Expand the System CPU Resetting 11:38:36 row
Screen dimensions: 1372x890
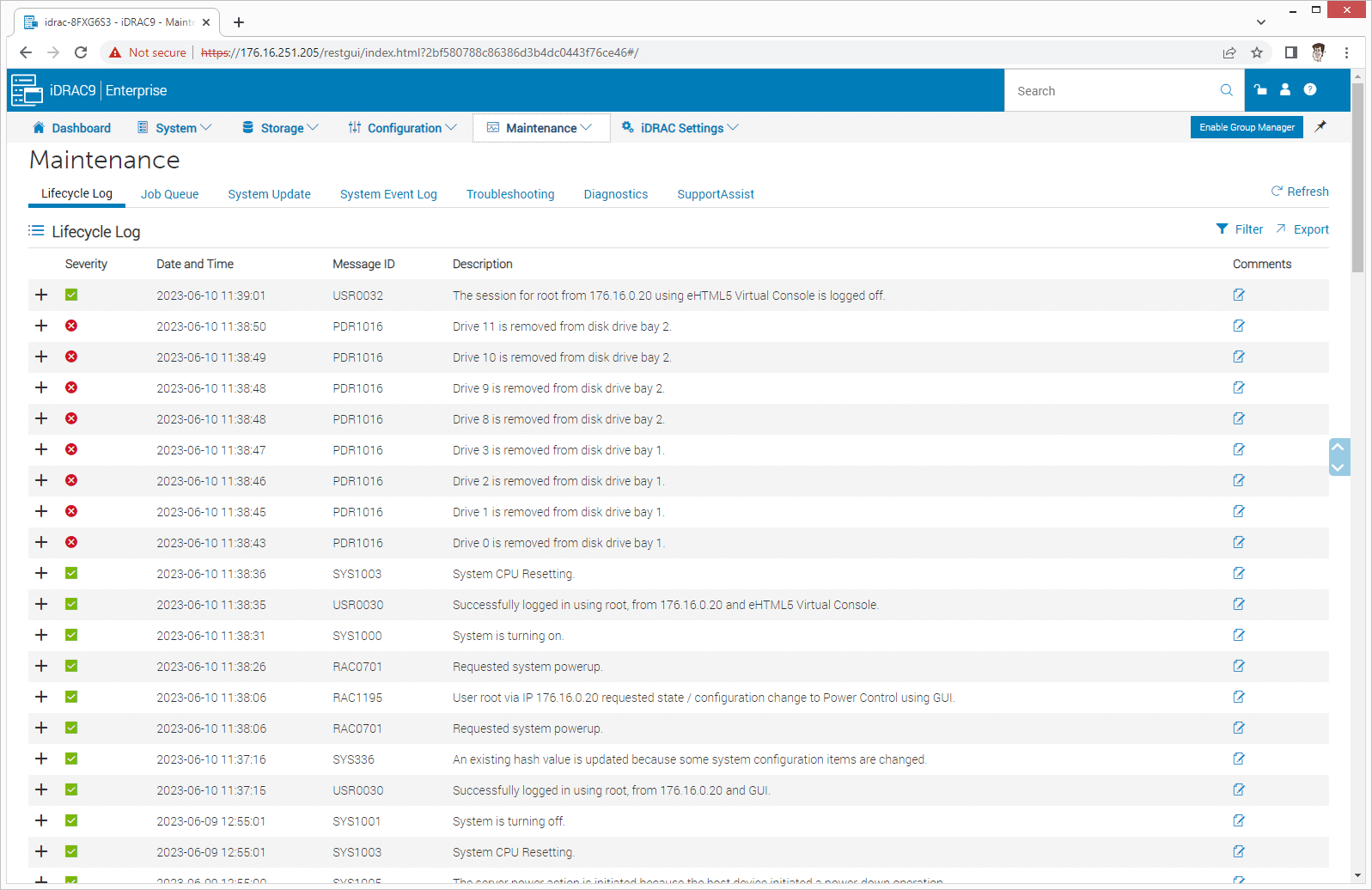[41, 573]
